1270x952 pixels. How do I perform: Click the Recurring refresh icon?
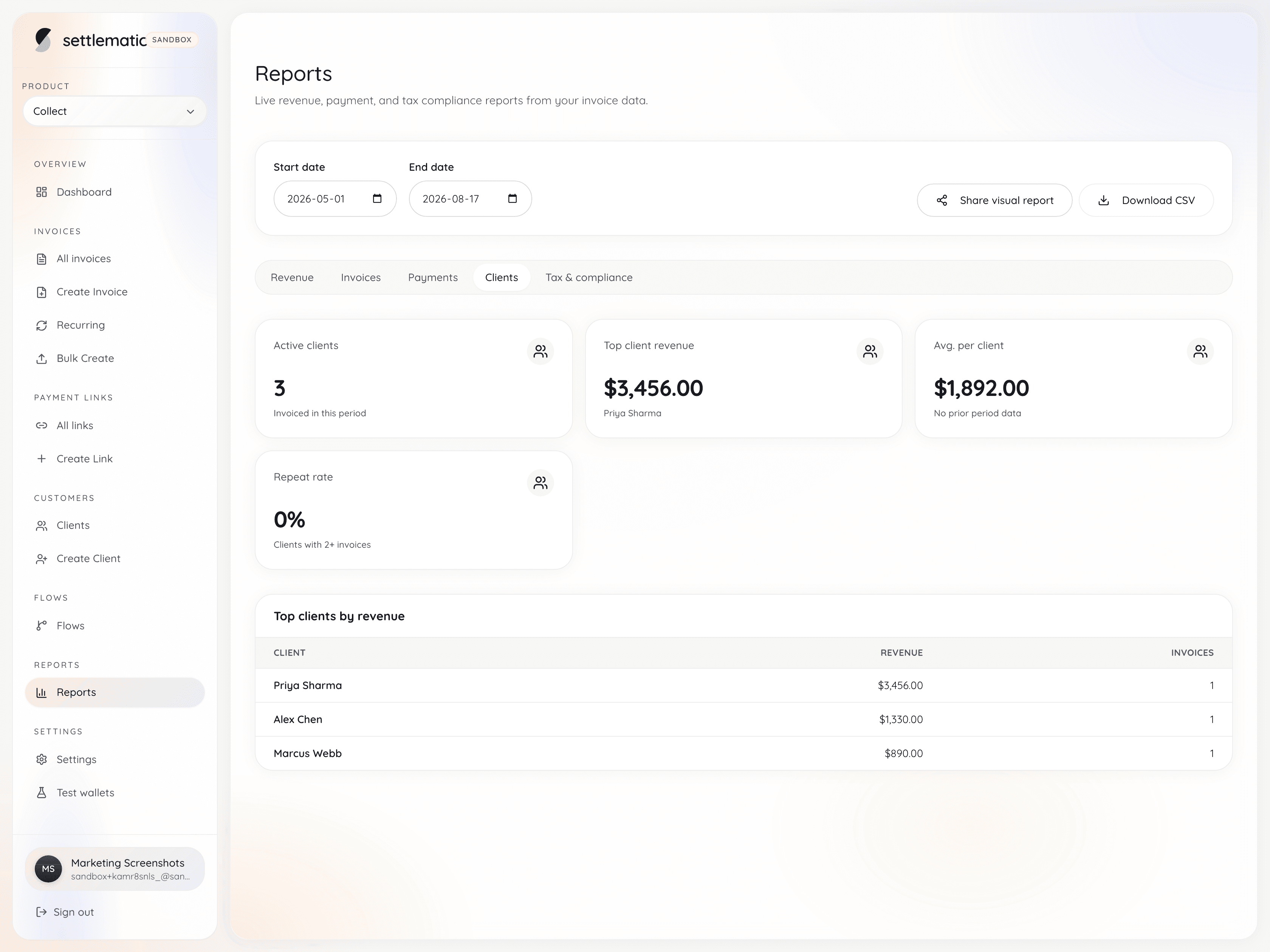tap(41, 325)
